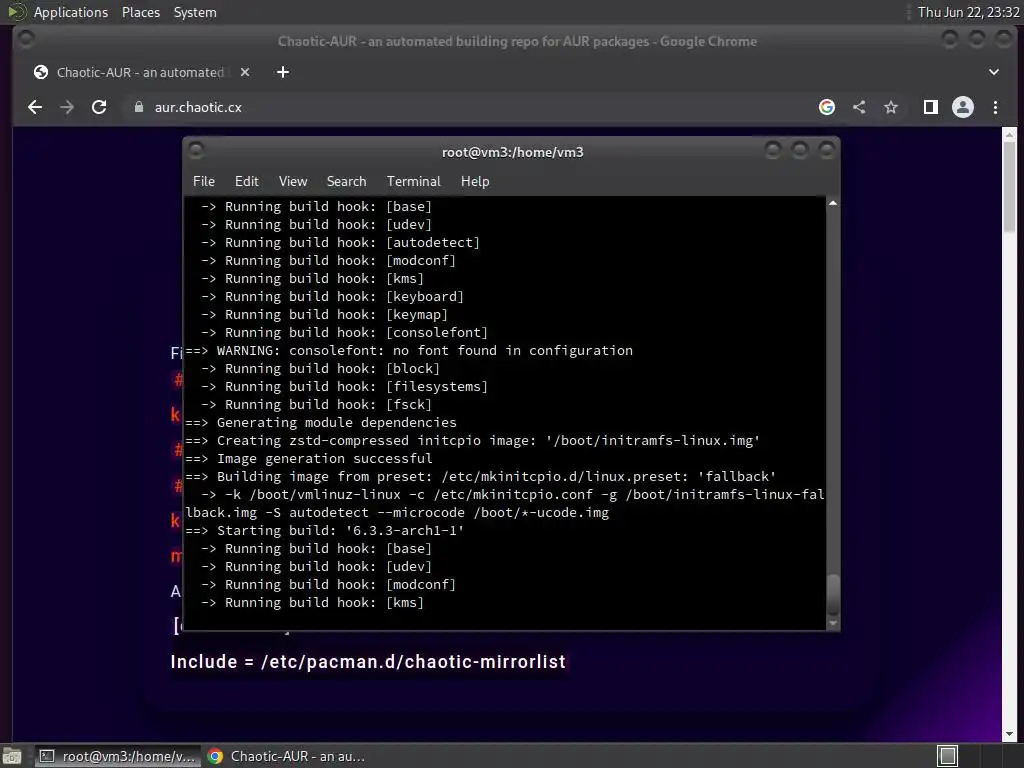Click the terminal title root@vm3:/home/vm3
This screenshot has width=1024, height=768.
(513, 152)
